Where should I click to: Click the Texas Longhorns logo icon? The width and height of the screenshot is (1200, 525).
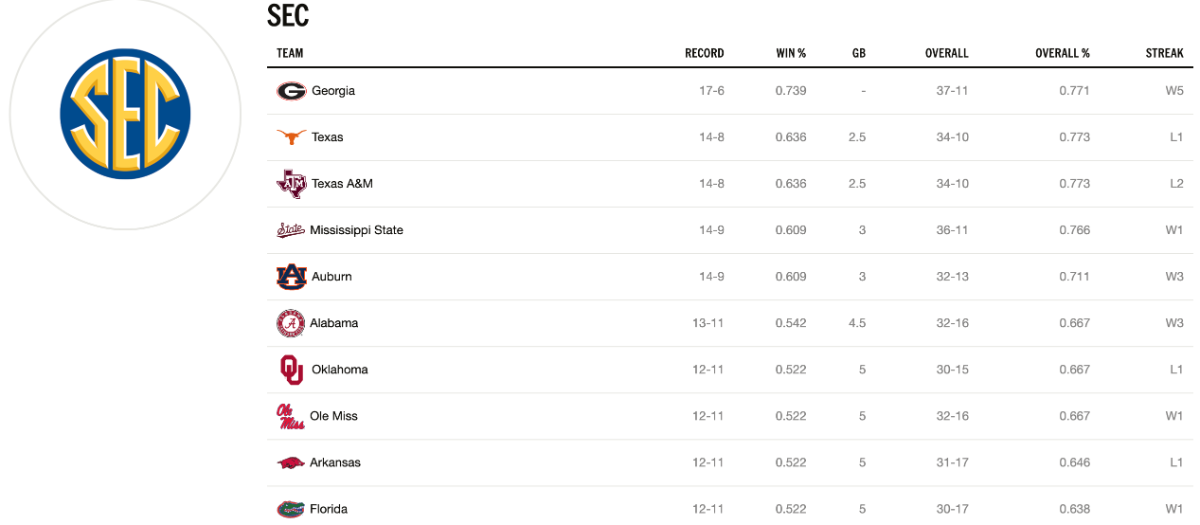[291, 137]
